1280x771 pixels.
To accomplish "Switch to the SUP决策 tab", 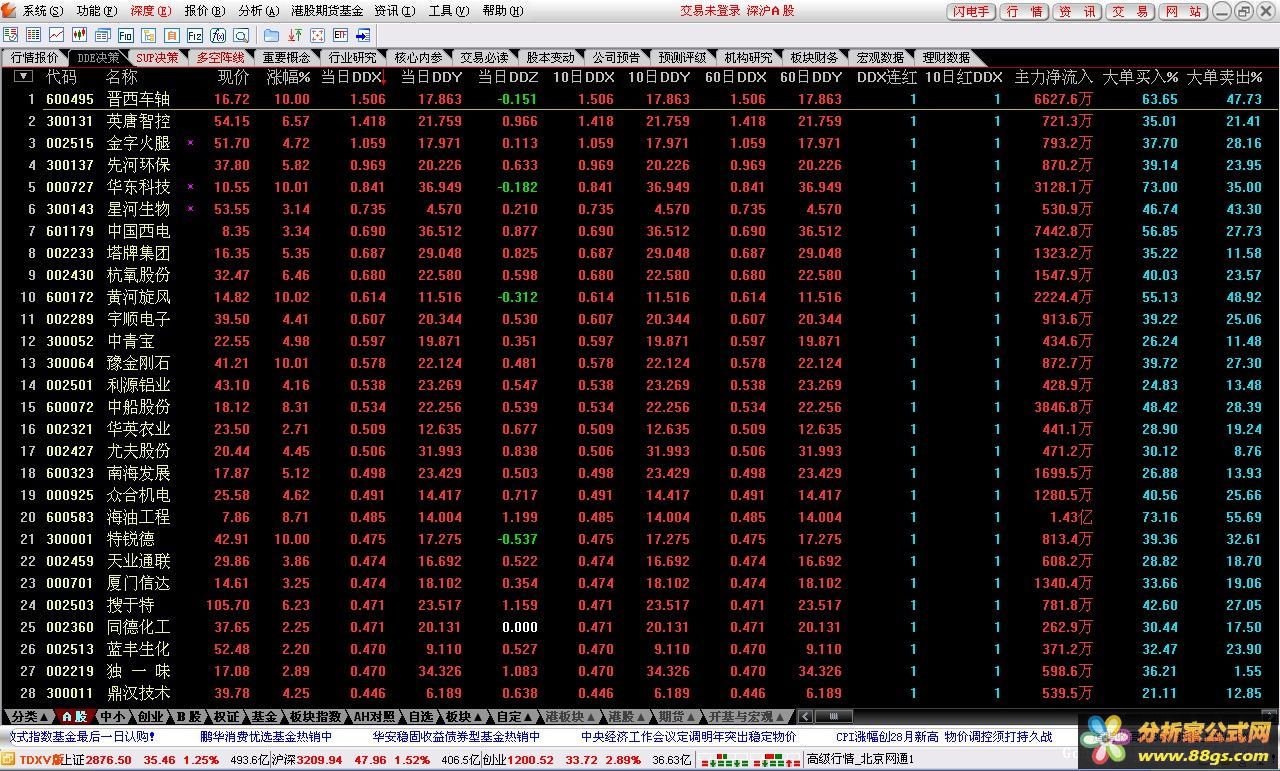I will point(157,57).
